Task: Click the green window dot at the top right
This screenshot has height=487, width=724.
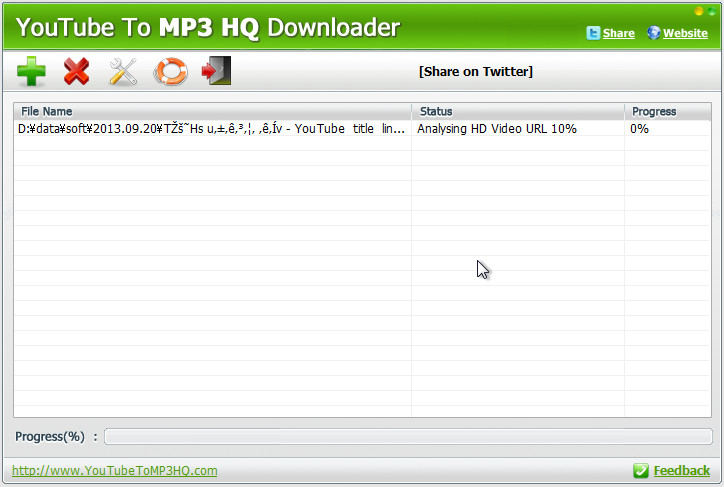Action: coord(712,11)
